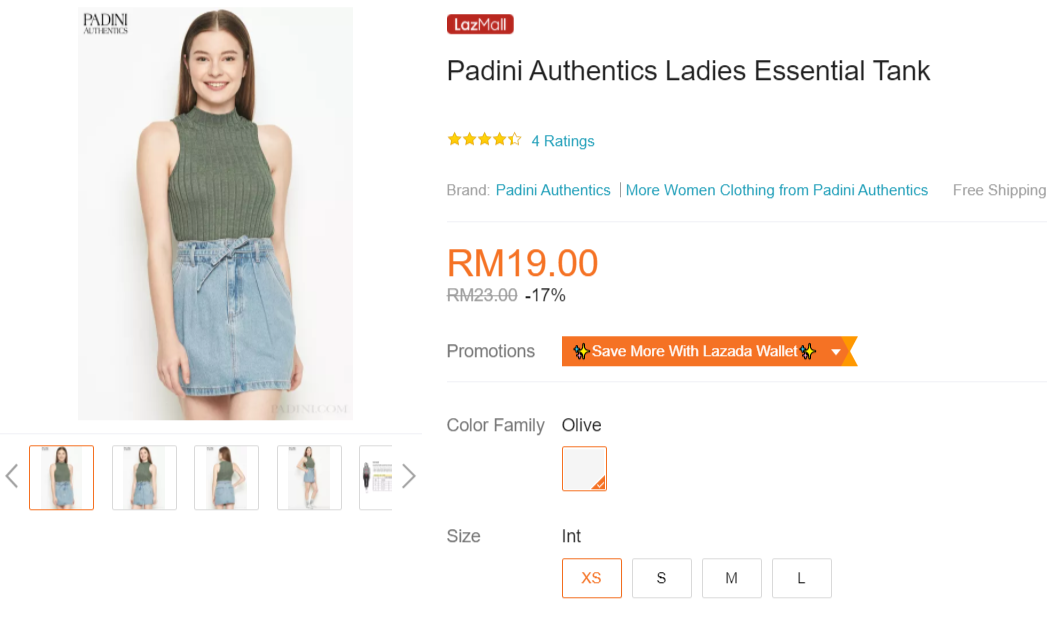View the fourth full-body thumbnail
This screenshot has width=1052, height=622.
click(x=309, y=478)
